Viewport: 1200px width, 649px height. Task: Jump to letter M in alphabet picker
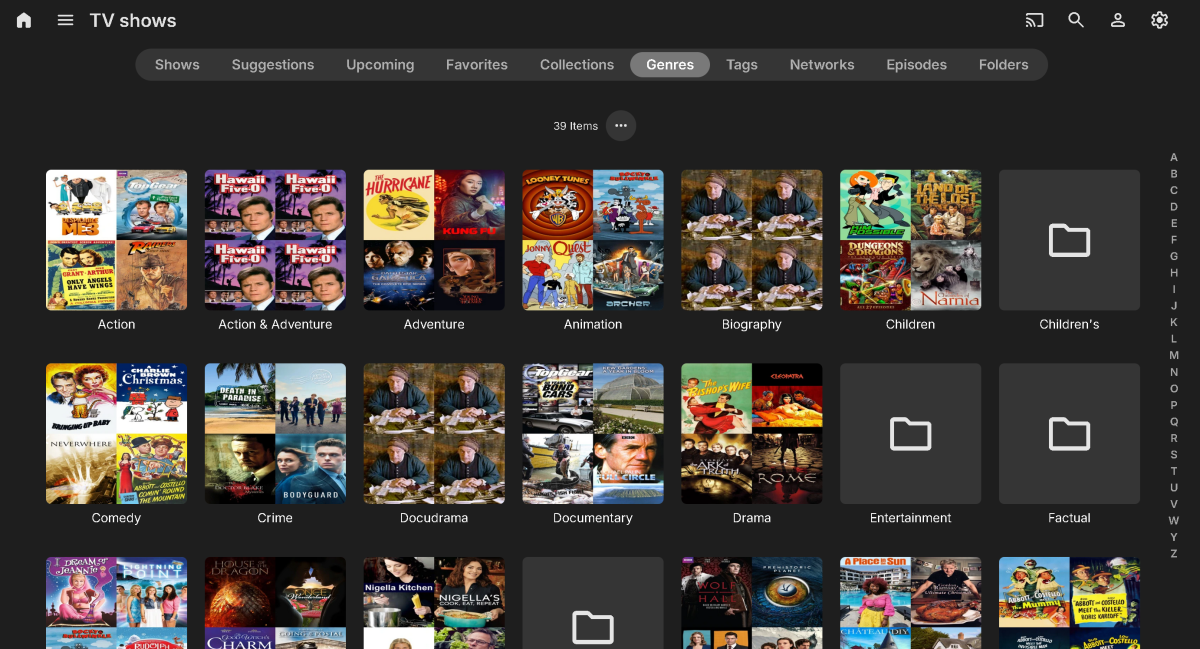1174,355
